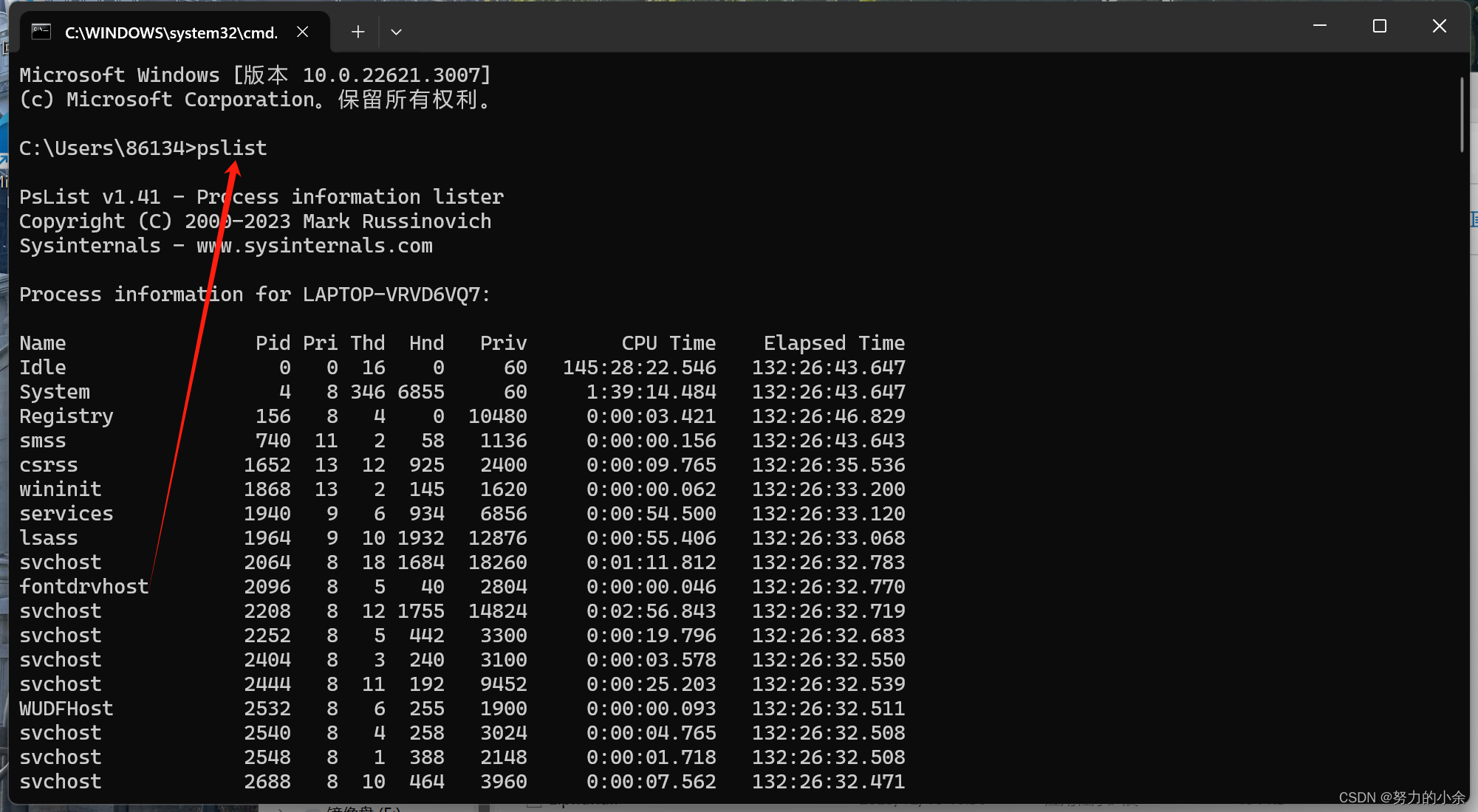Open a new terminal tab with plus
The image size is (1478, 812).
(x=357, y=32)
